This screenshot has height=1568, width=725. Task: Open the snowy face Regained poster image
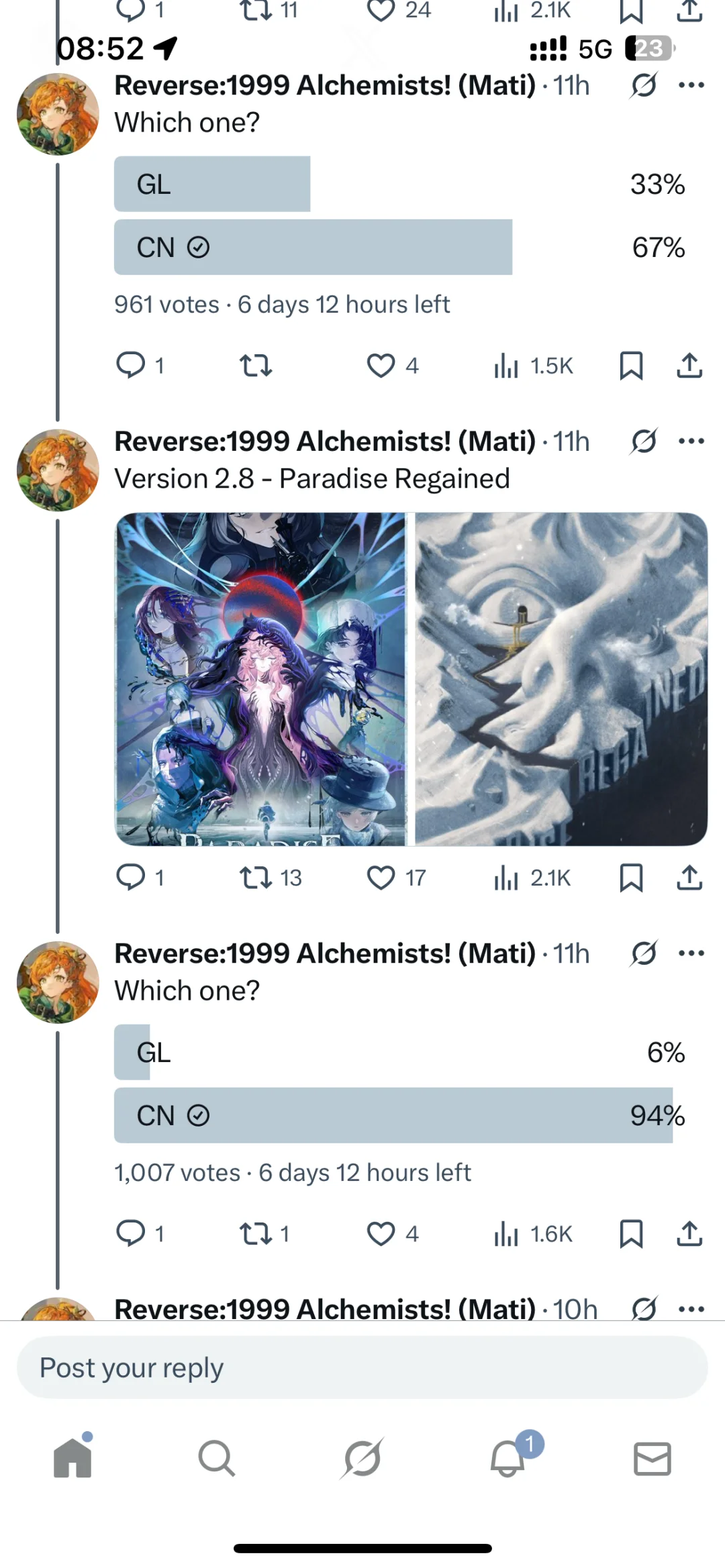(561, 679)
